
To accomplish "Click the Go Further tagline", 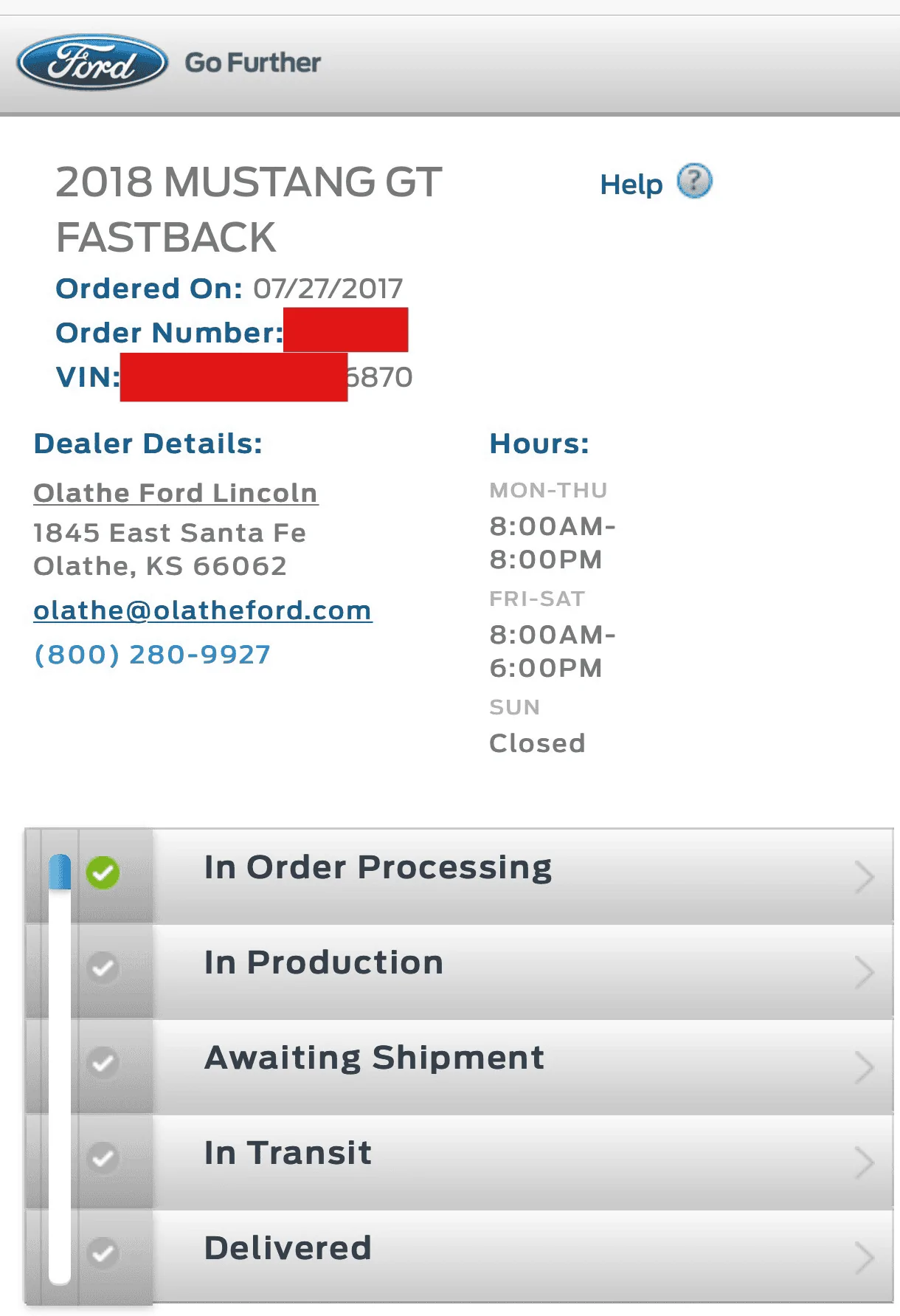I will pos(252,63).
